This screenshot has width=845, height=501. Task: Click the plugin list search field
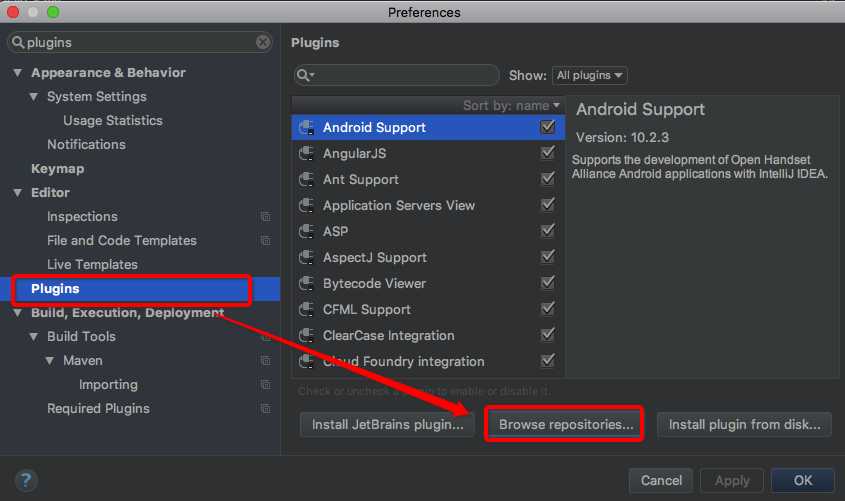[x=397, y=75]
